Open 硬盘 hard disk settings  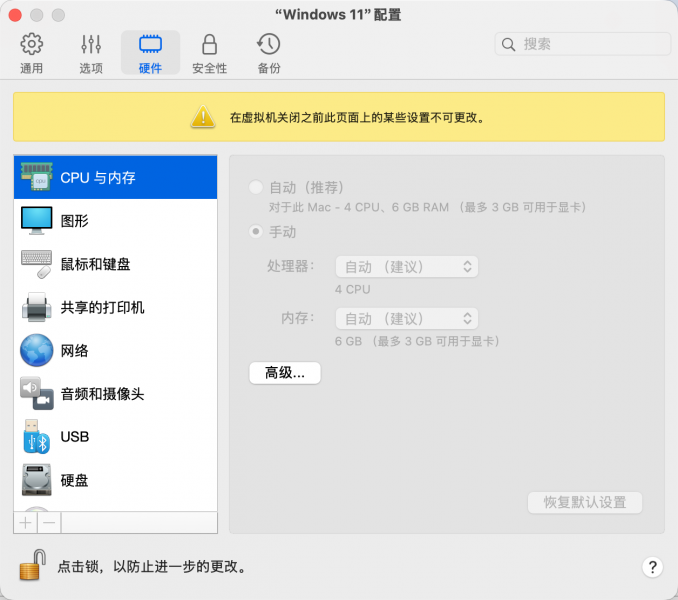tap(115, 480)
